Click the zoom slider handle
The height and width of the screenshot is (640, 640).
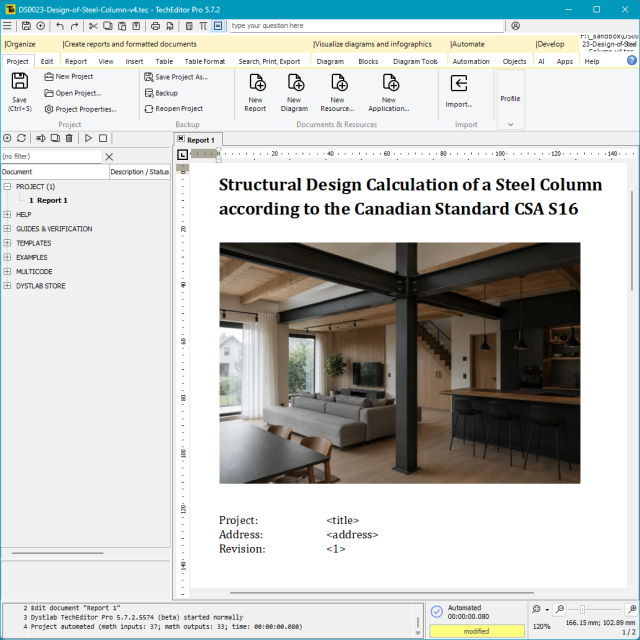coord(582,609)
